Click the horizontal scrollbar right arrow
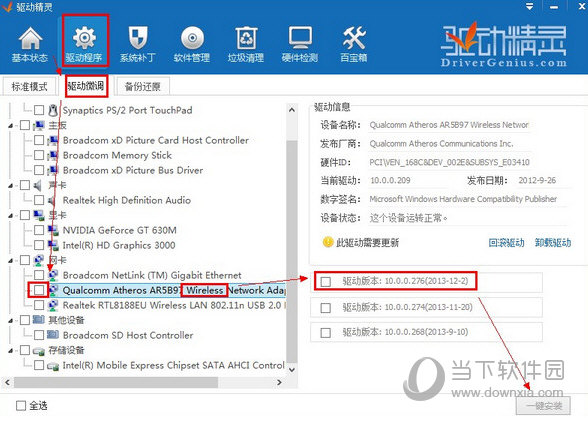Image resolution: width=588 pixels, height=422 pixels. click(x=279, y=382)
